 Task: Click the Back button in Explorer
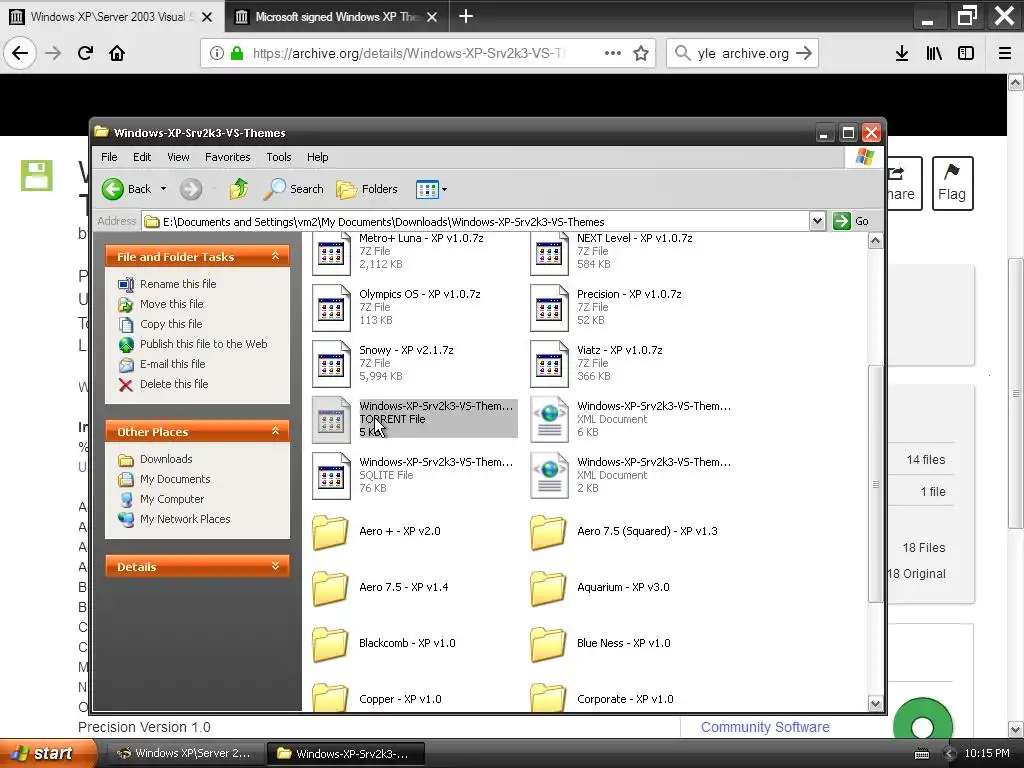[x=126, y=189]
